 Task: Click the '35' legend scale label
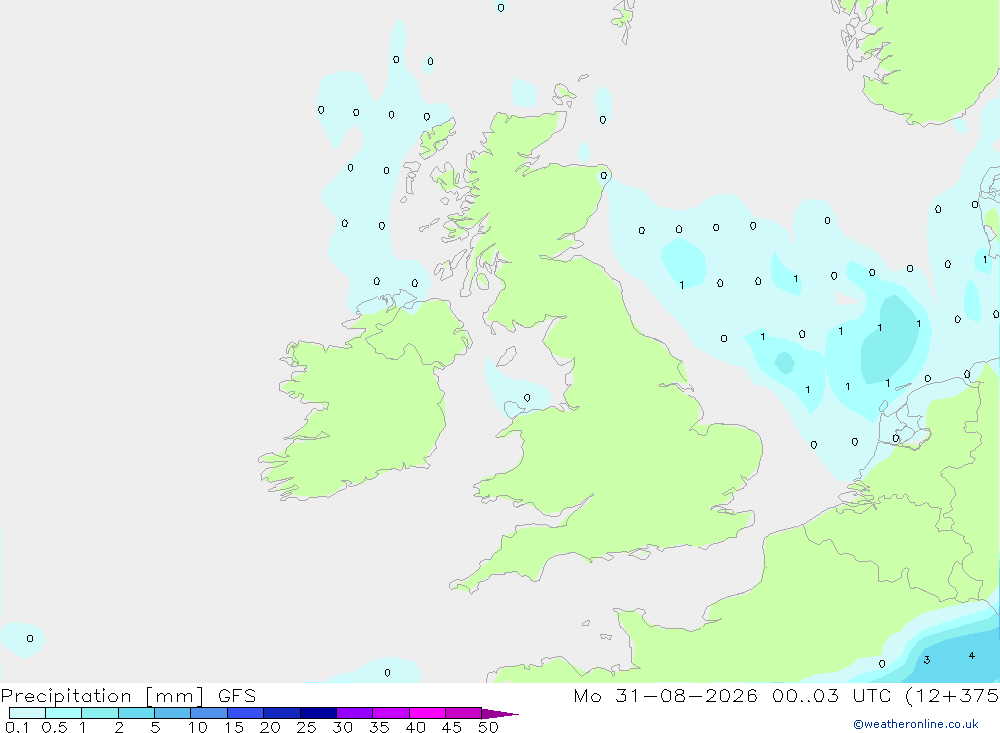click(x=379, y=727)
